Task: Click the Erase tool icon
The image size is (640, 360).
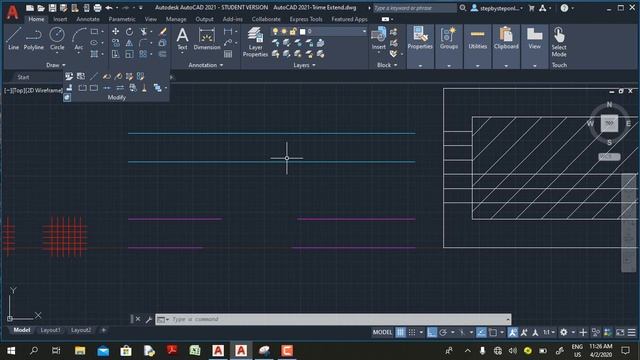Action: tap(162, 31)
